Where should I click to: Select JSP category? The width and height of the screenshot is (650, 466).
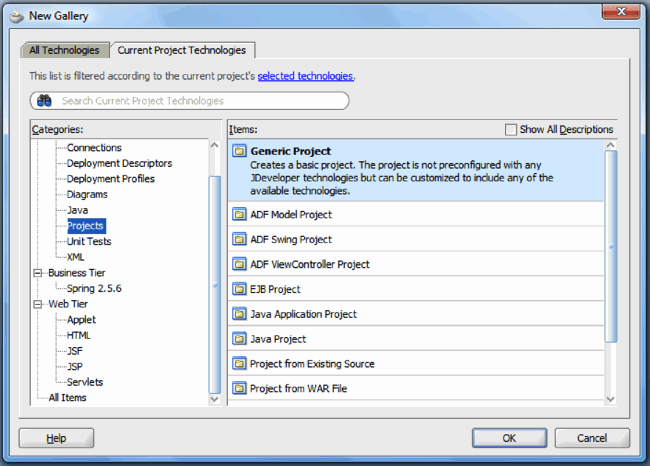coord(75,366)
